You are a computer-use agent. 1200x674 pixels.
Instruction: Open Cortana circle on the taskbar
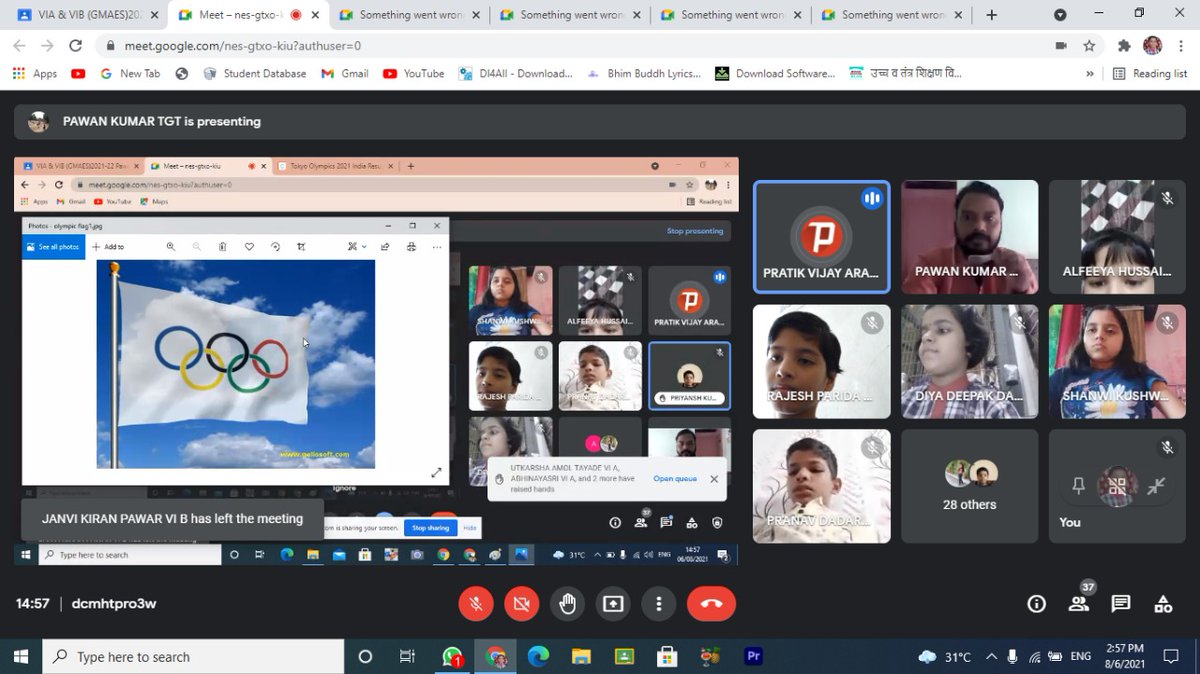(365, 657)
